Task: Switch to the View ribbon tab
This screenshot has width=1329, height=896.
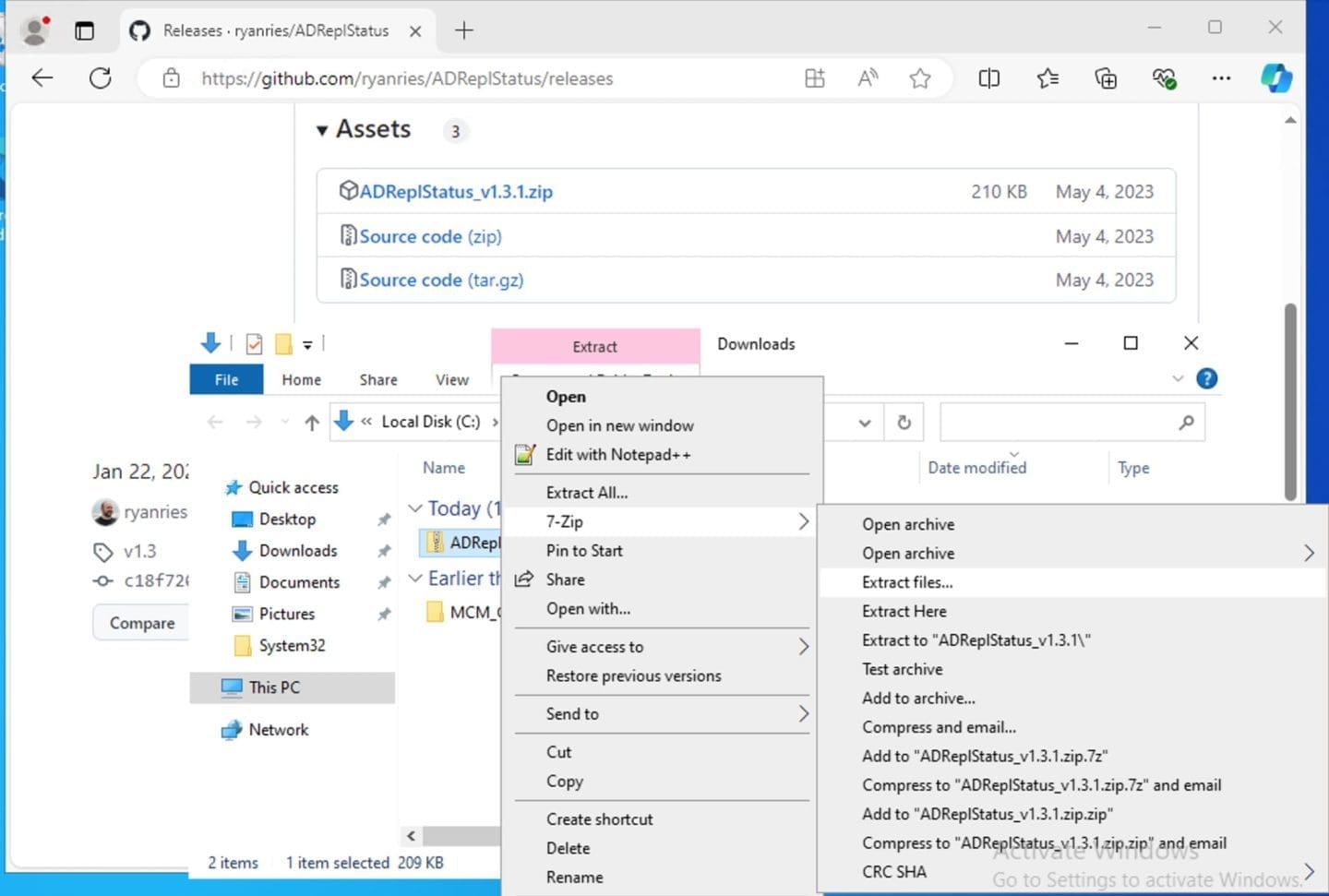Action: [x=451, y=379]
